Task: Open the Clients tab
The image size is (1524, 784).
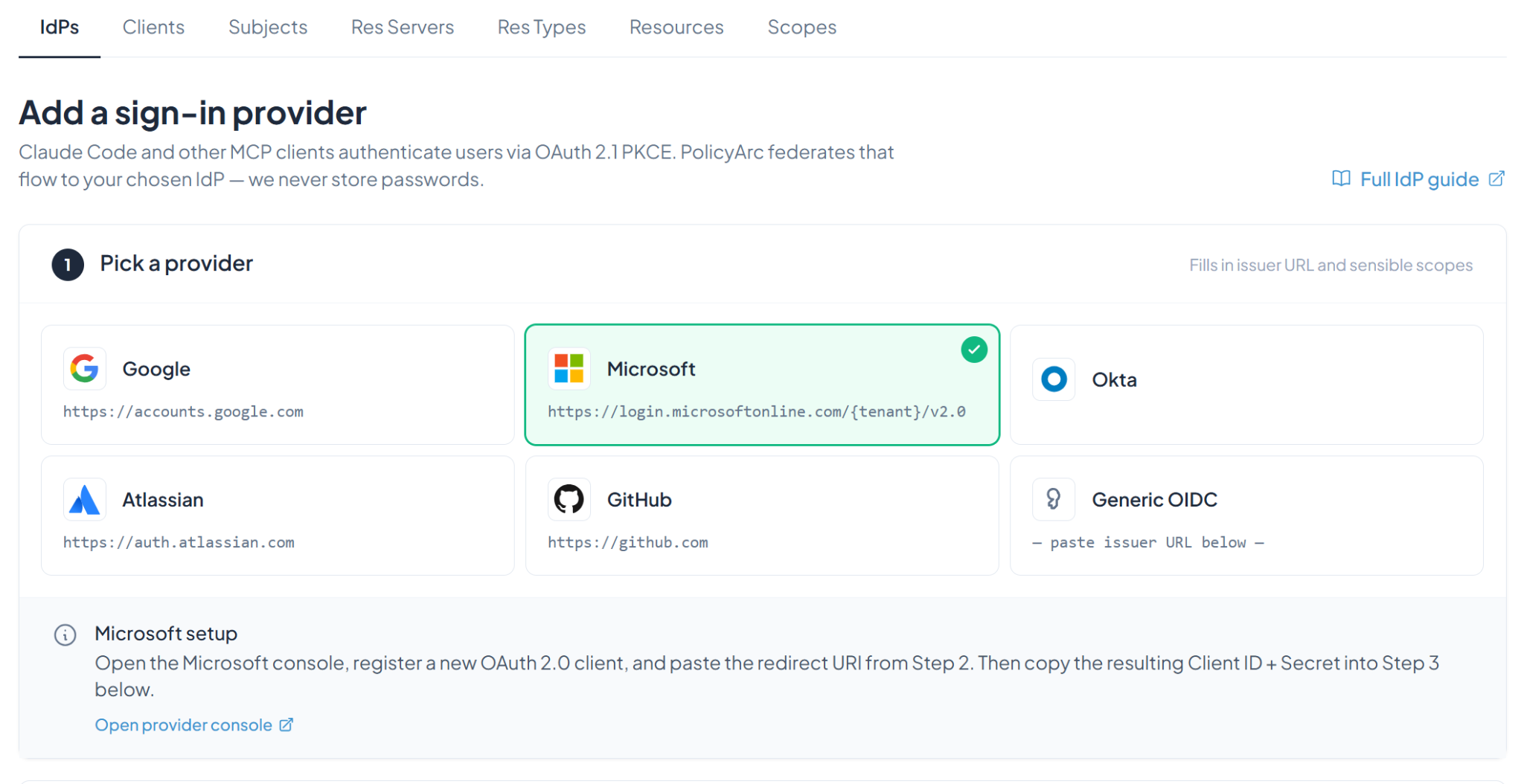Action: tap(153, 28)
